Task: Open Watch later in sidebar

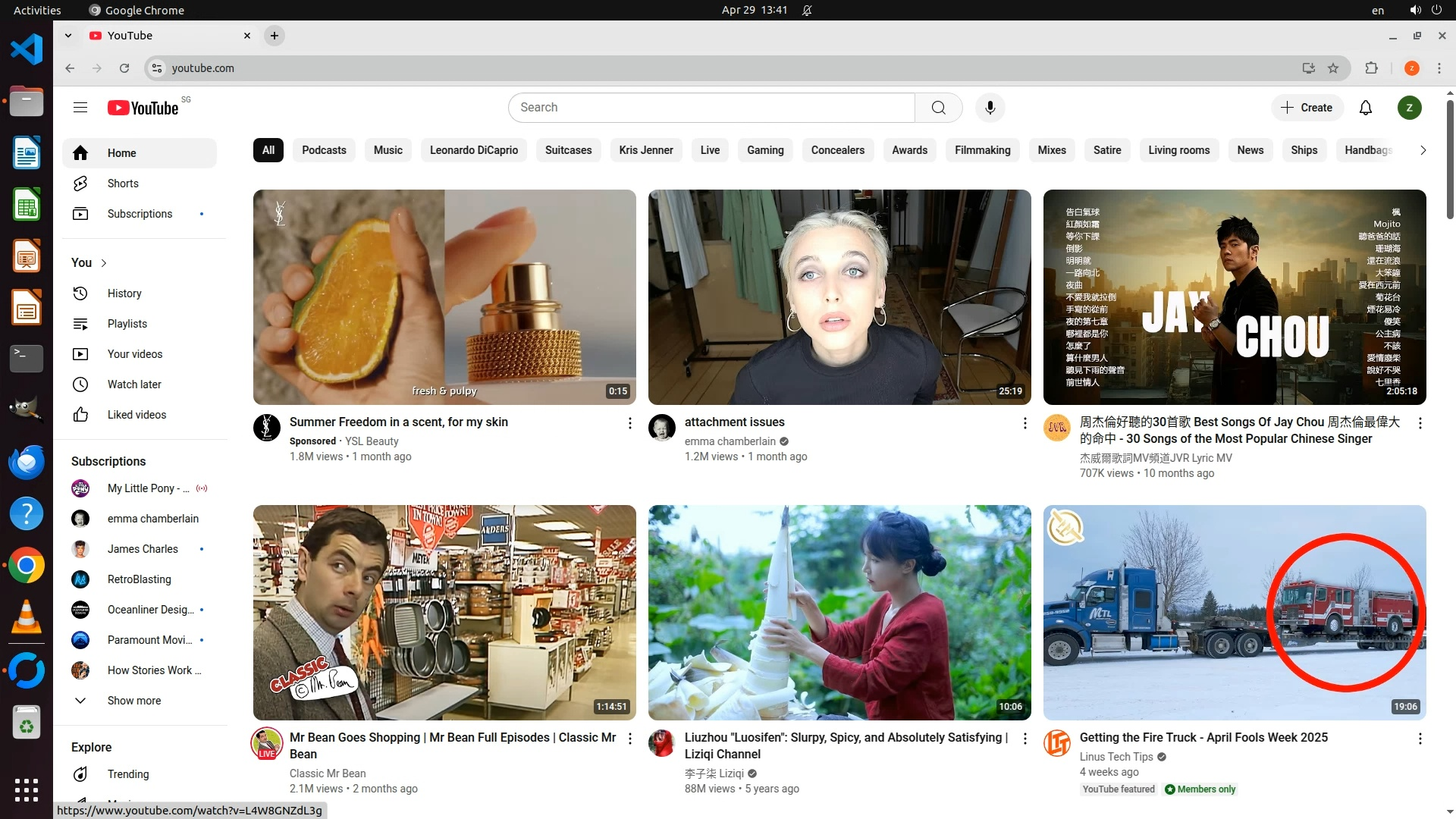Action: (x=133, y=384)
